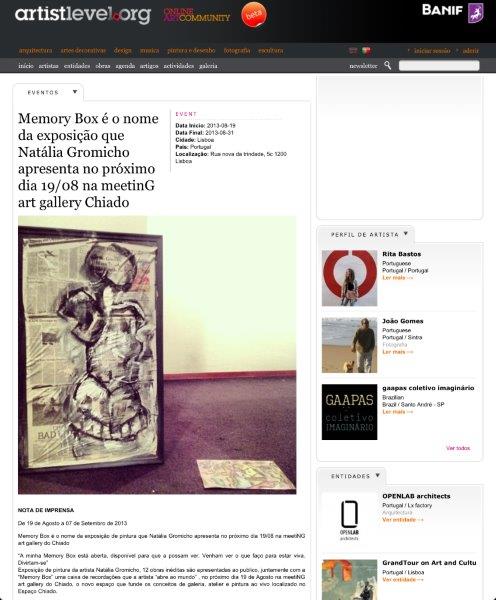Click the red beta badge icon
496x600 pixels.
[x=254, y=15]
